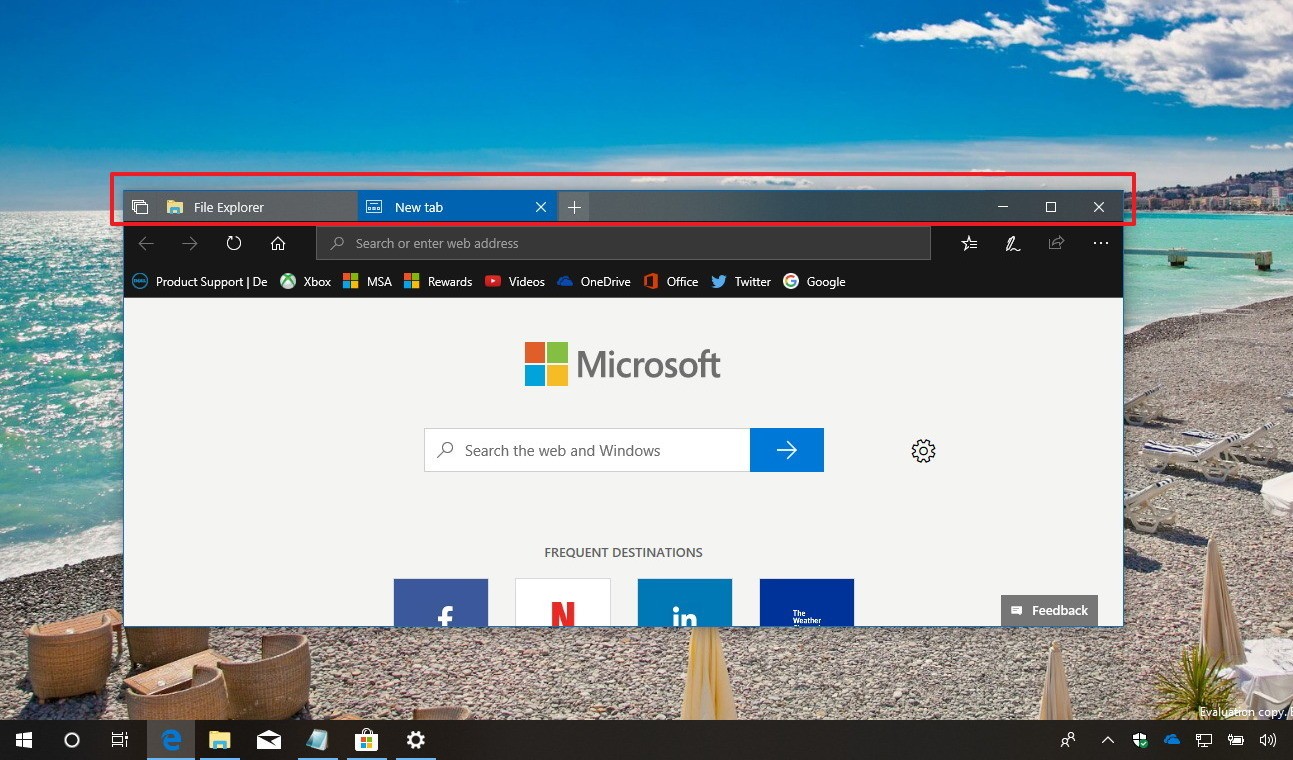Click the Microsoft logo
Viewport: 1293px width, 760px height.
tap(623, 364)
